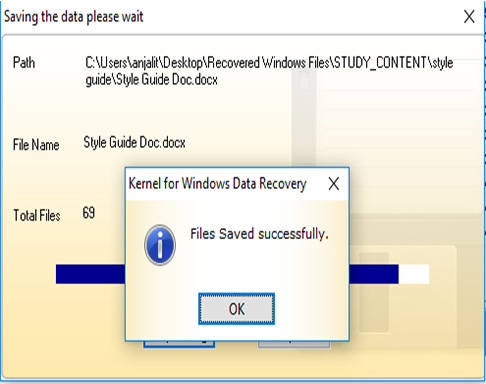Click the gray button peeking below the dialog's right side
Screen dimensions: 486x384
point(294,345)
